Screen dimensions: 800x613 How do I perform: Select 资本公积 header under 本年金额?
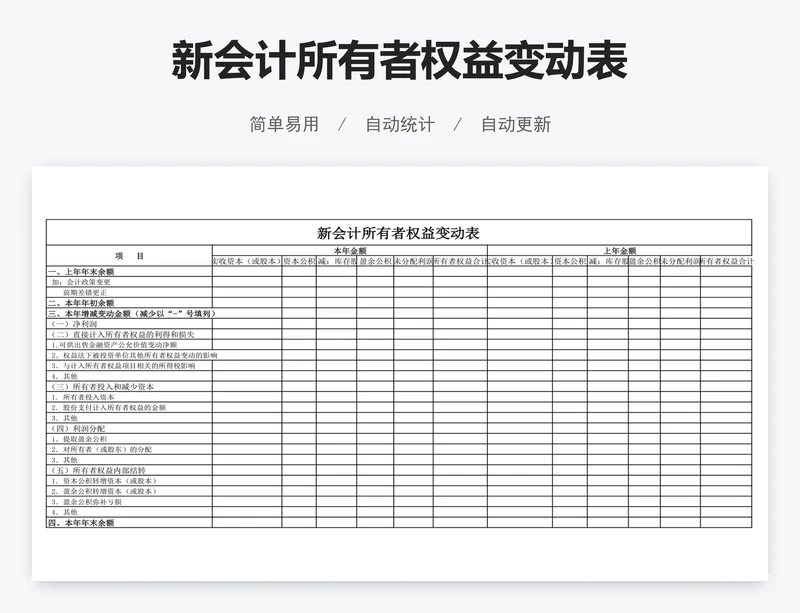pos(299,261)
